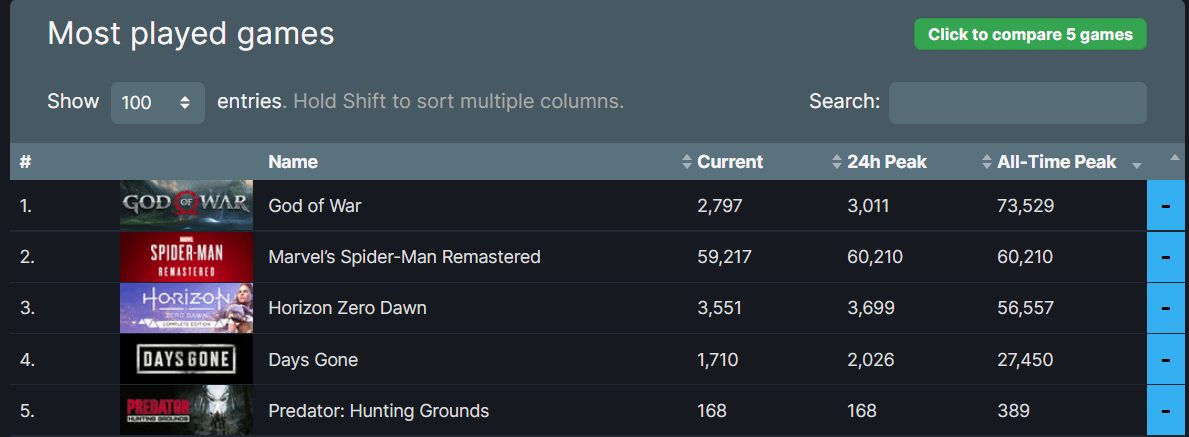The image size is (1189, 437).
Task: Remove Predator: Hunting Grounds from comparison
Action: point(1165,410)
